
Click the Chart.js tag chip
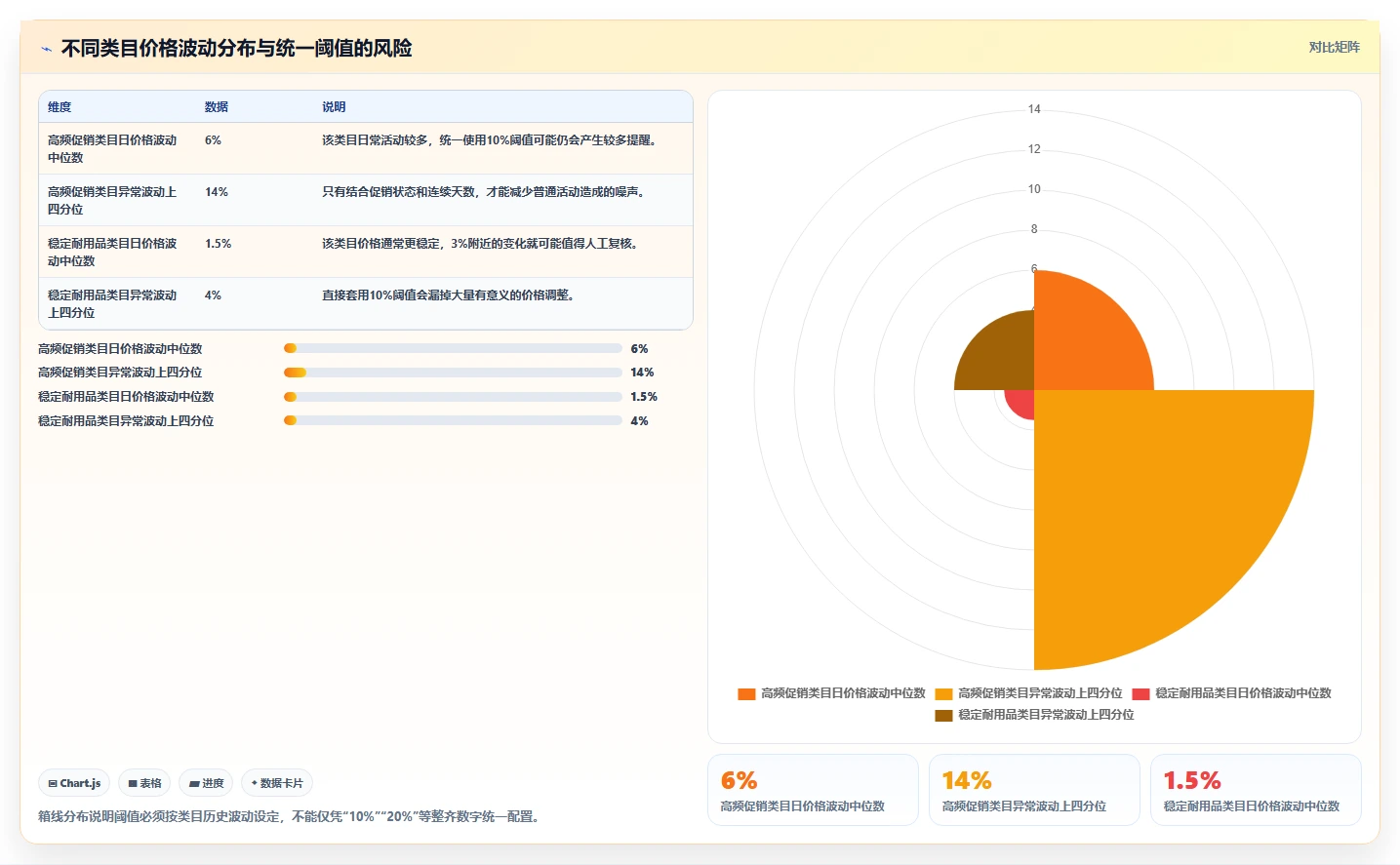tap(74, 783)
